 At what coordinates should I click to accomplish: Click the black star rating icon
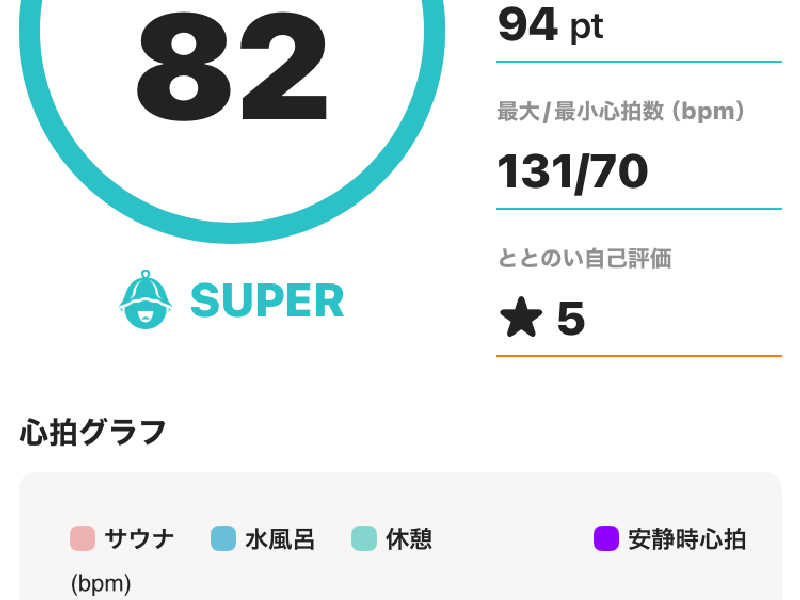click(521, 317)
